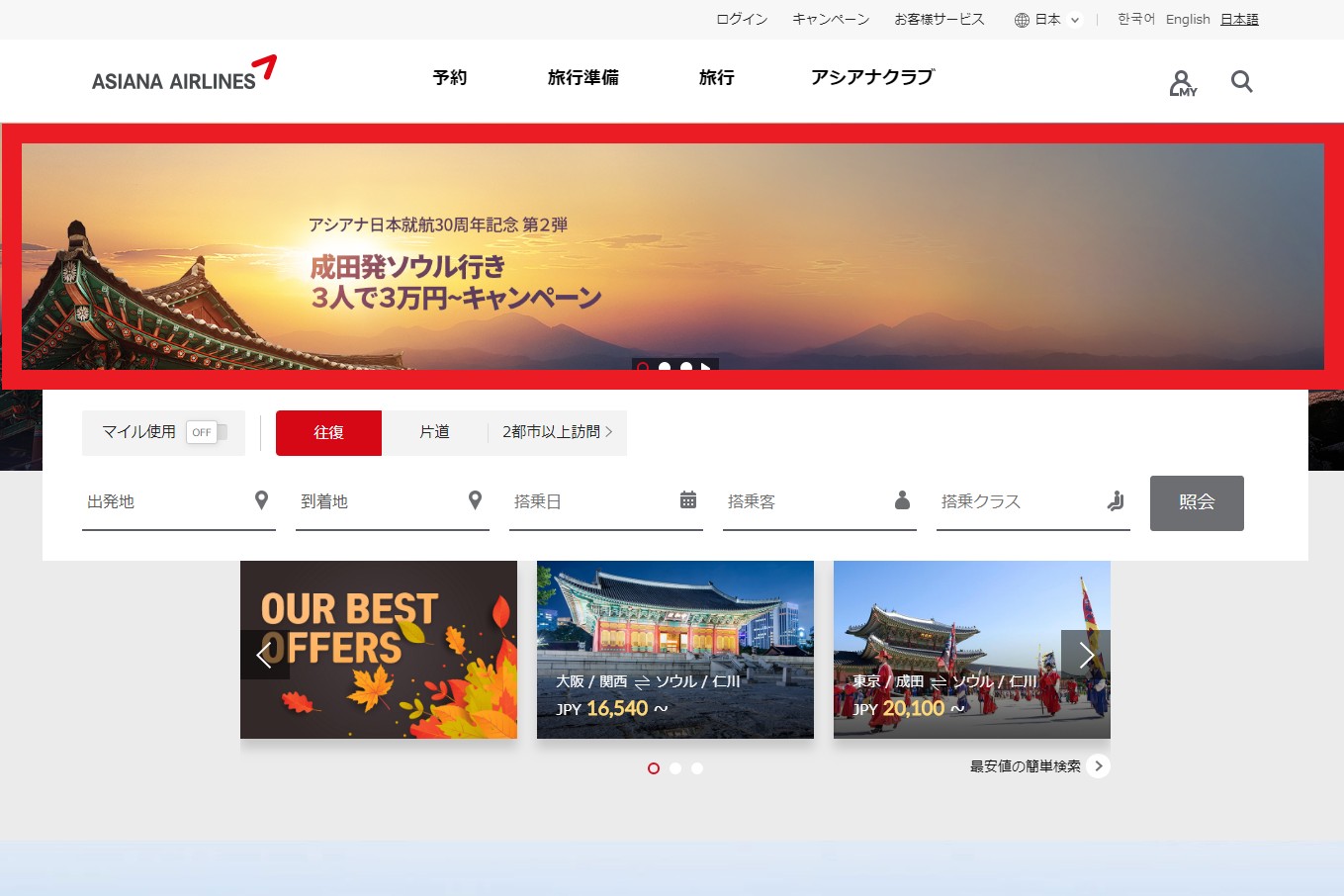This screenshot has width=1344, height=896.
Task: Open the お客様サービス link
Action: [940, 20]
